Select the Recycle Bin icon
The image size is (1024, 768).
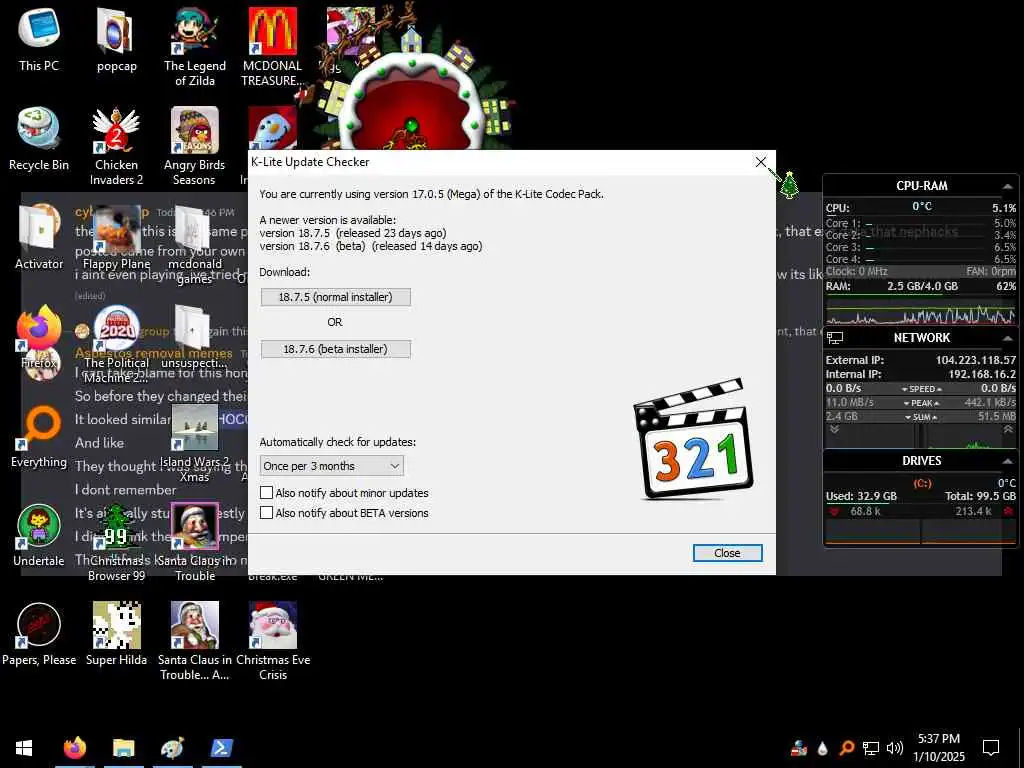click(x=39, y=139)
